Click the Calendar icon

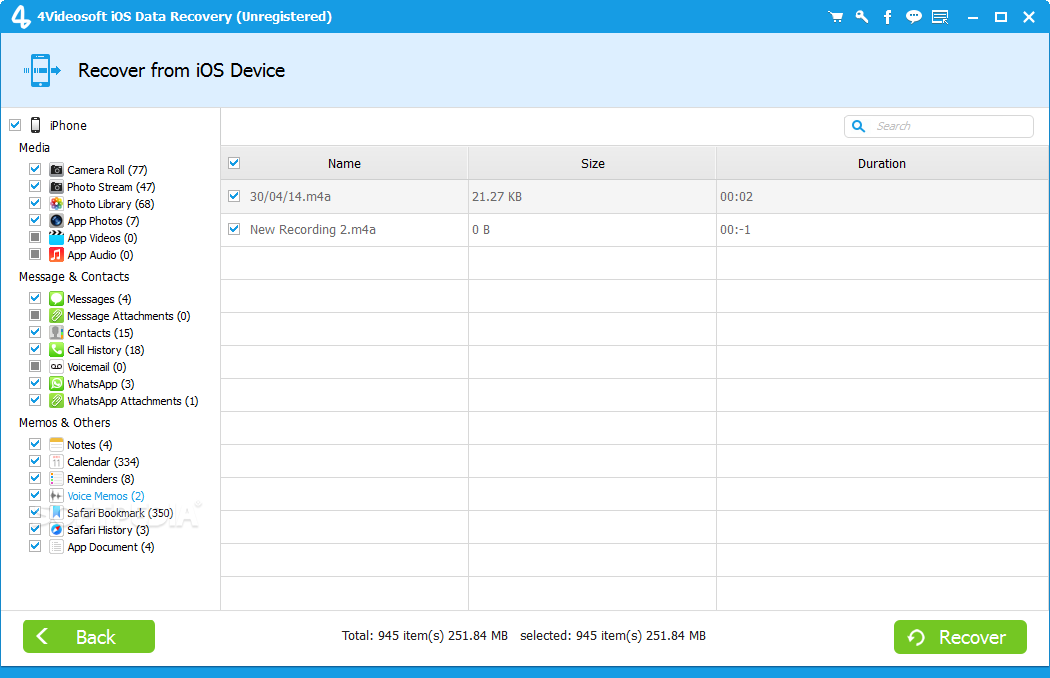57,462
